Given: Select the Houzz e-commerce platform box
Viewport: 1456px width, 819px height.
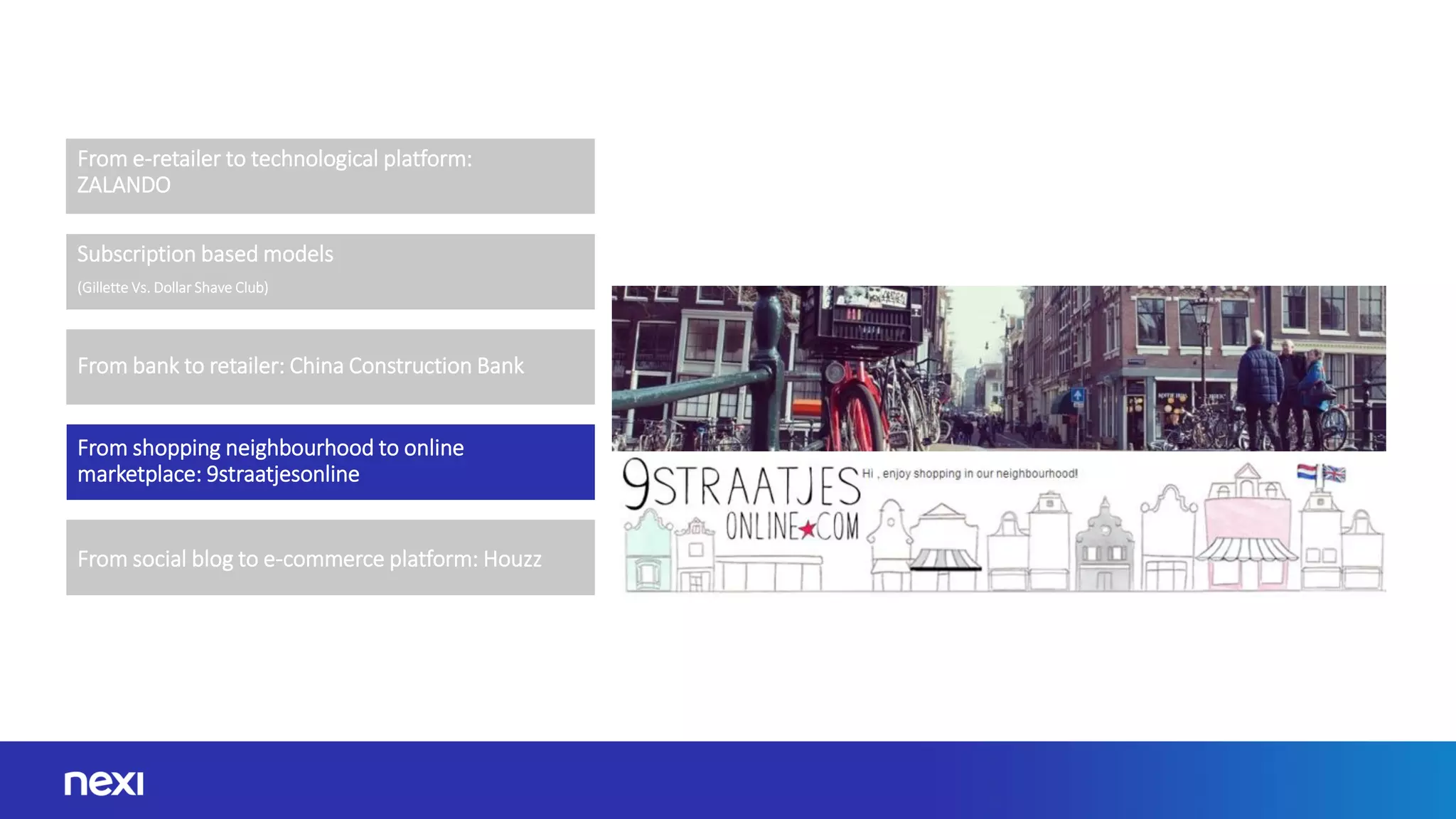Looking at the screenshot, I should 330,557.
